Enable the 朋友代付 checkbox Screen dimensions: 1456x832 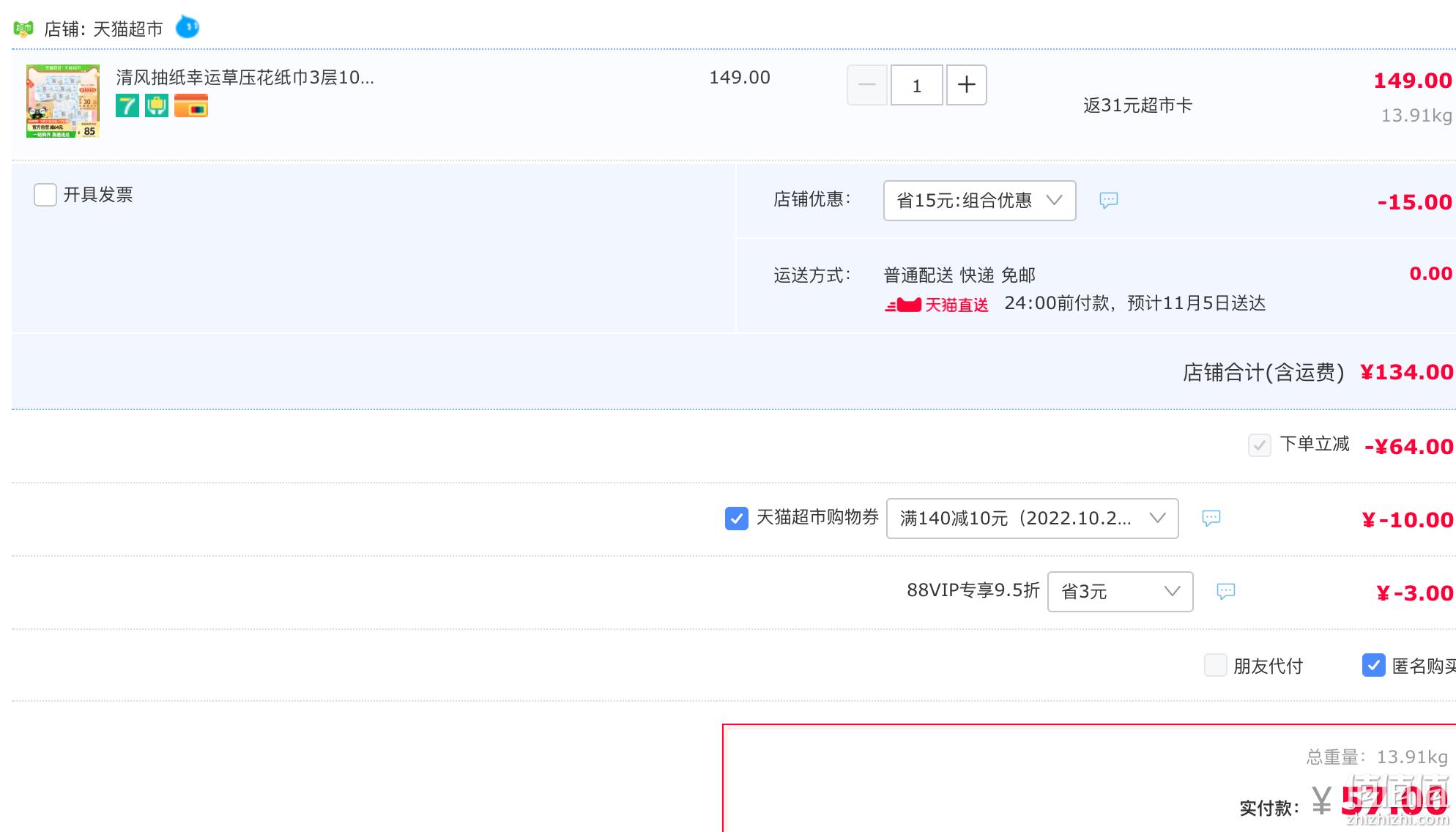(x=1215, y=665)
